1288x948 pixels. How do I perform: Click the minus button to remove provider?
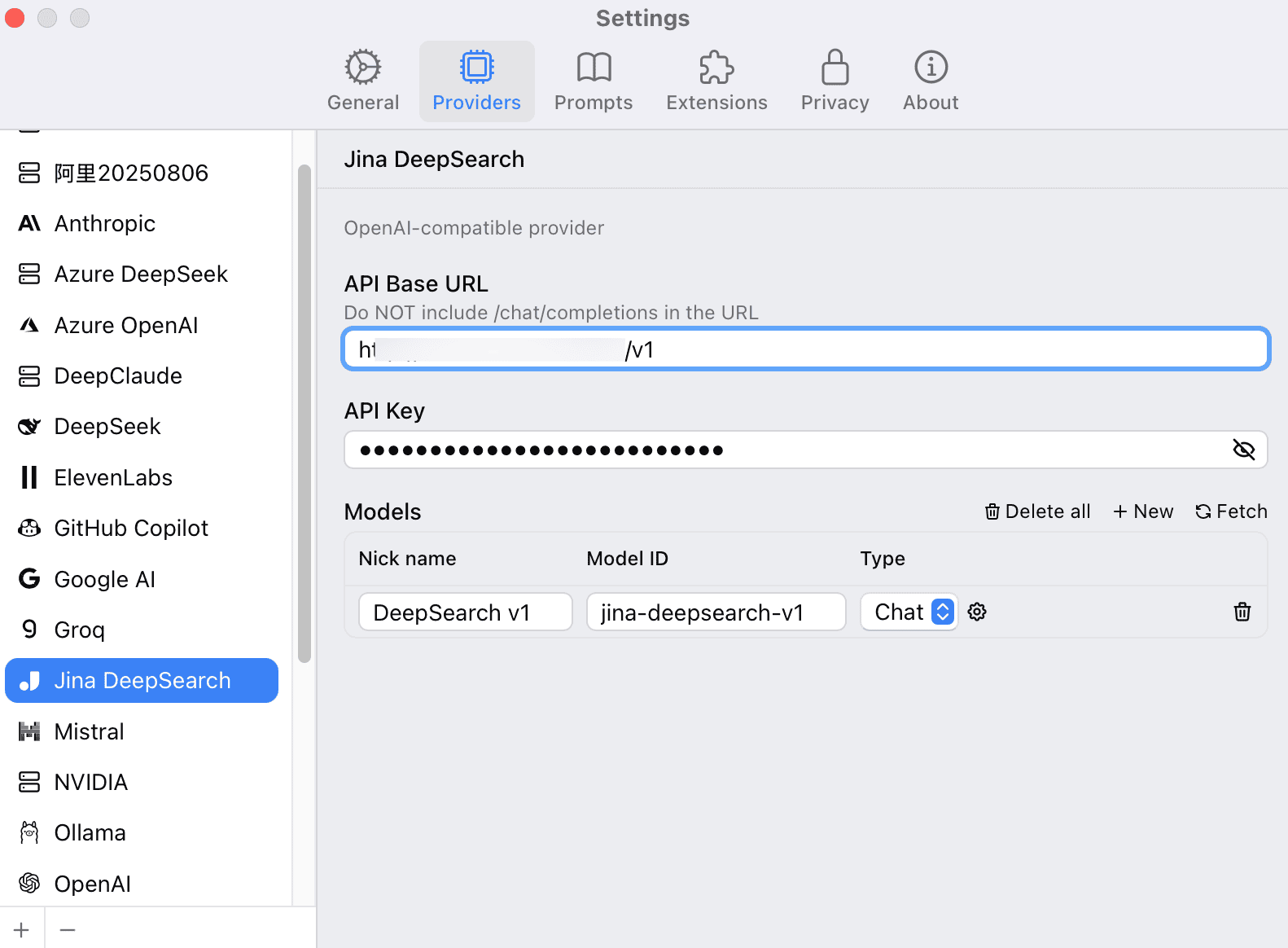pos(68,929)
